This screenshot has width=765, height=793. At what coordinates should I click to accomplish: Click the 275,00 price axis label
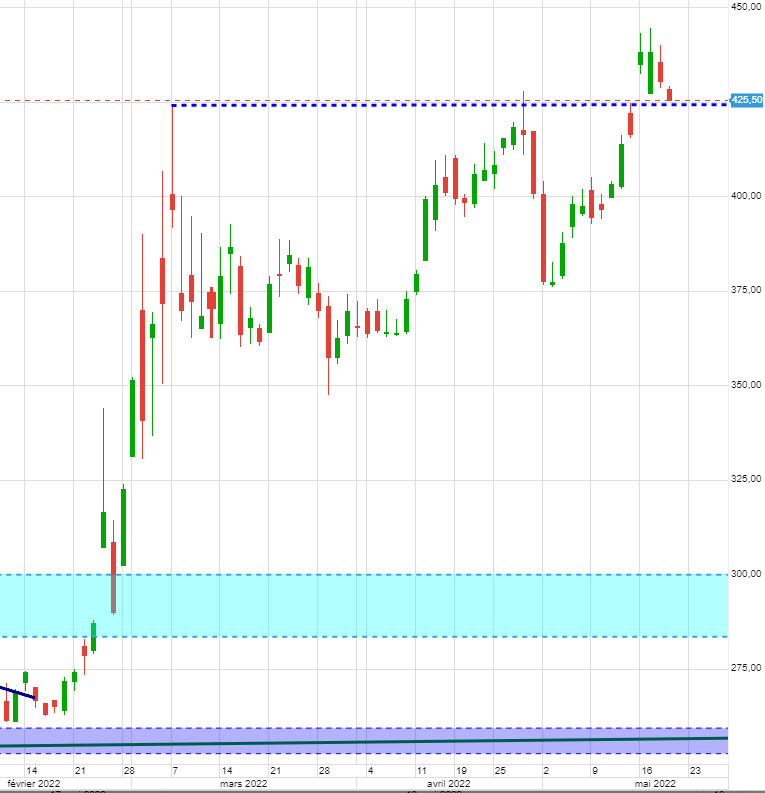746,667
